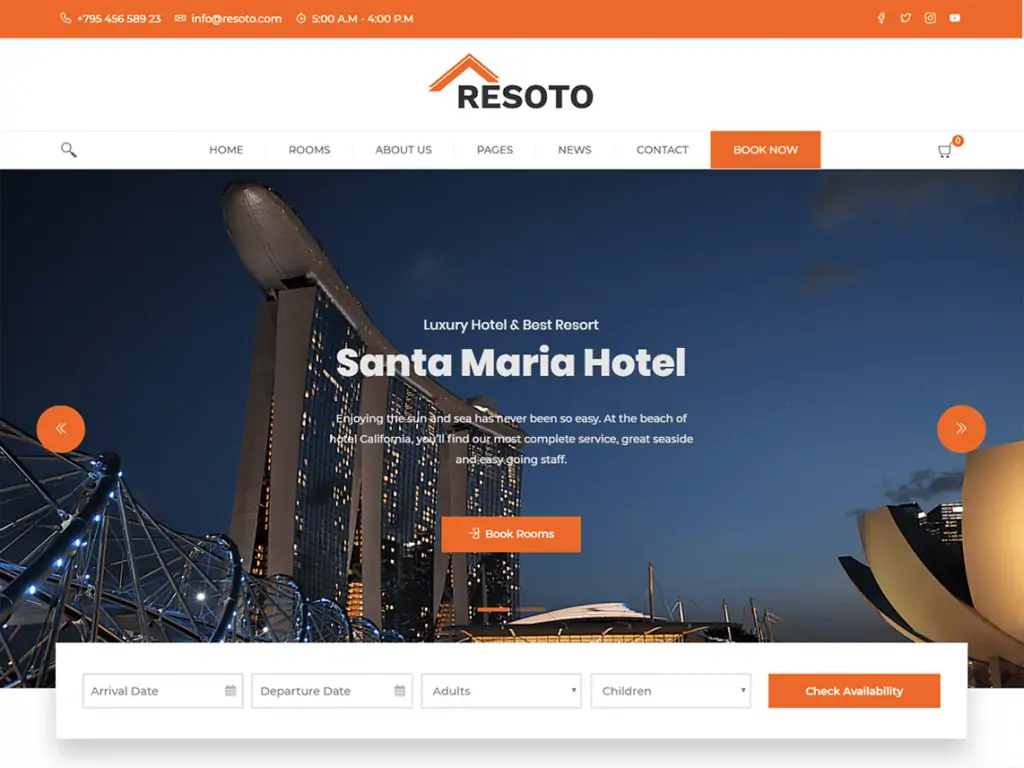Show next slide with right arrow
The width and height of the screenshot is (1024, 768).
961,429
